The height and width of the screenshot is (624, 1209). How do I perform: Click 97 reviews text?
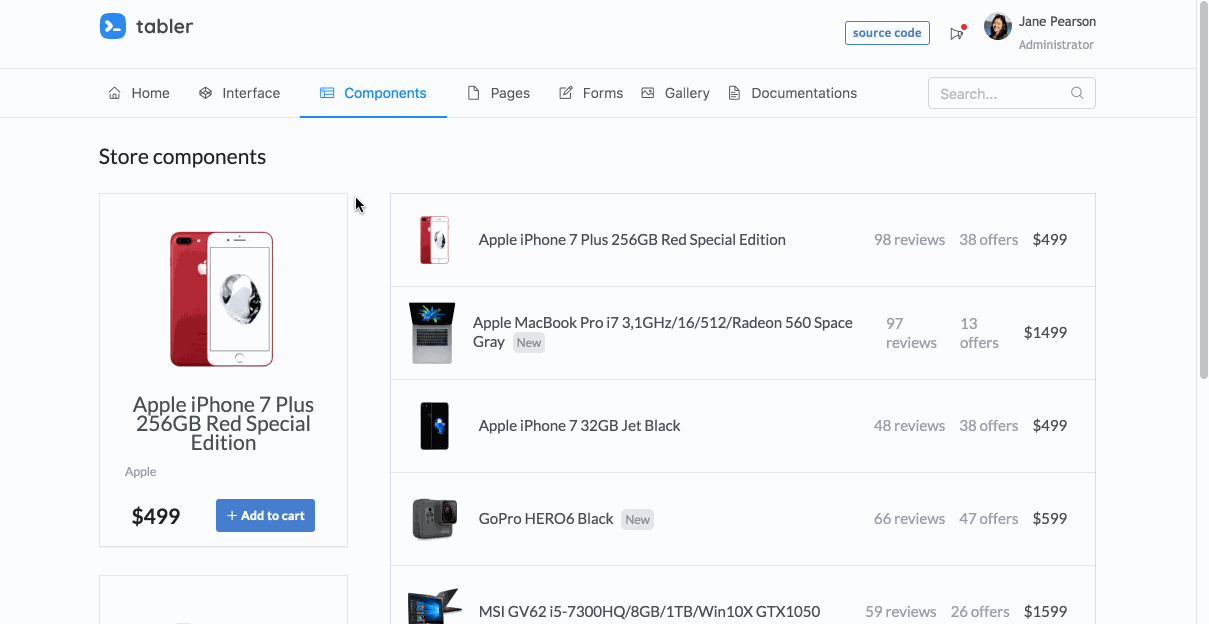point(911,333)
